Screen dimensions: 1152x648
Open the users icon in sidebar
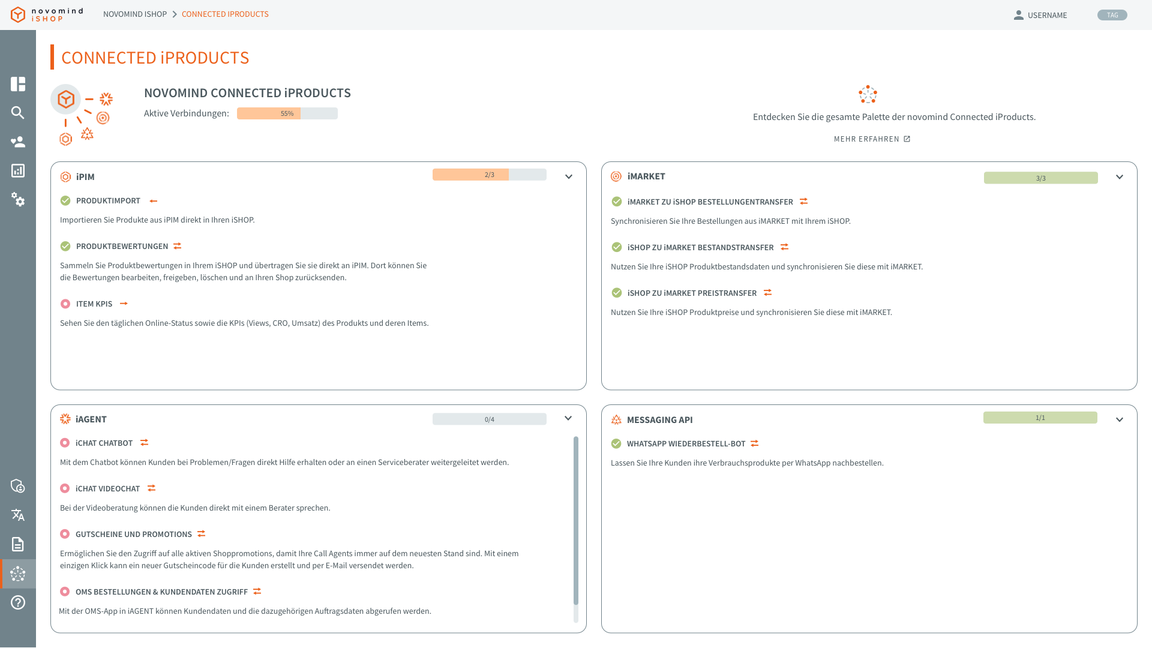(x=18, y=142)
